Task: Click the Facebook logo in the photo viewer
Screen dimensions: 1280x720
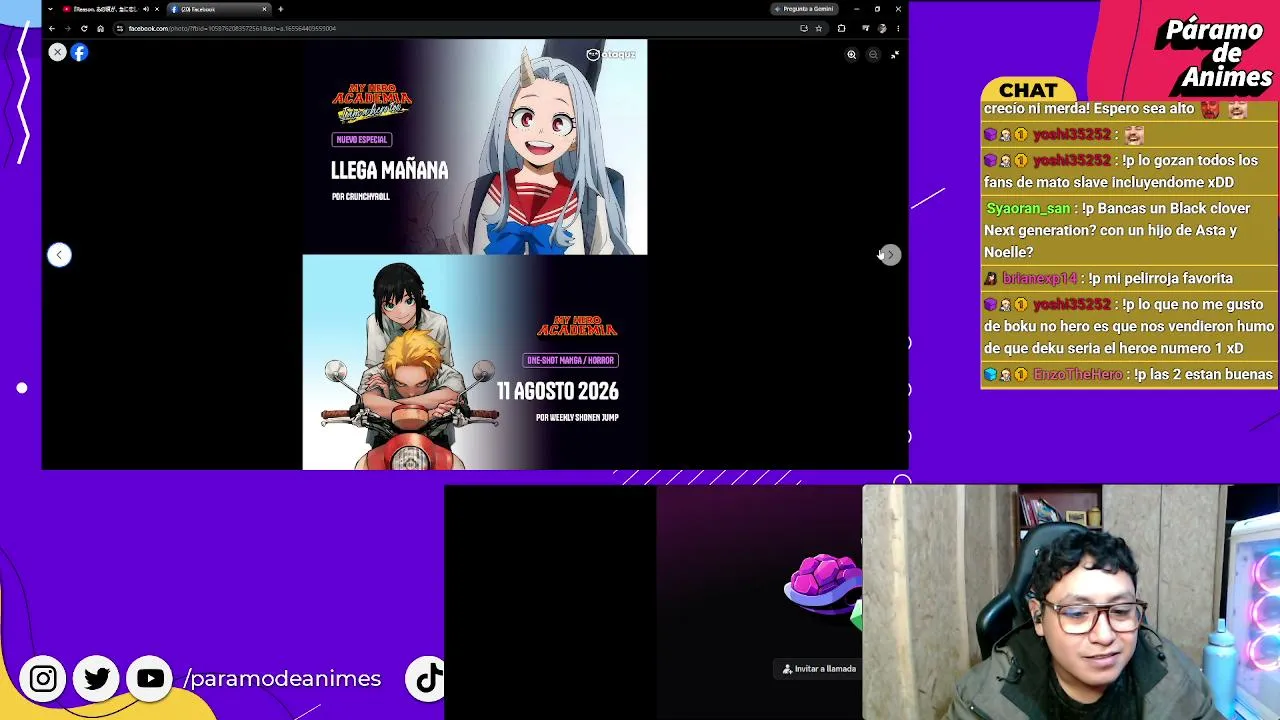Action: point(79,52)
